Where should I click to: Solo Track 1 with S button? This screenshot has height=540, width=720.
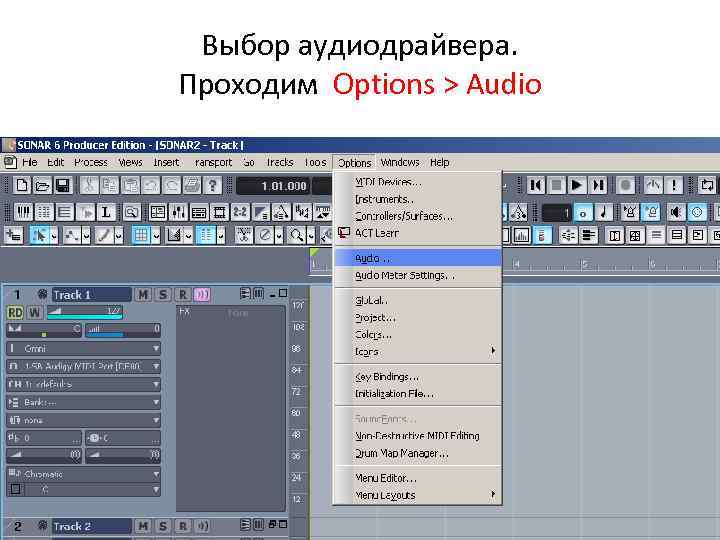point(163,294)
